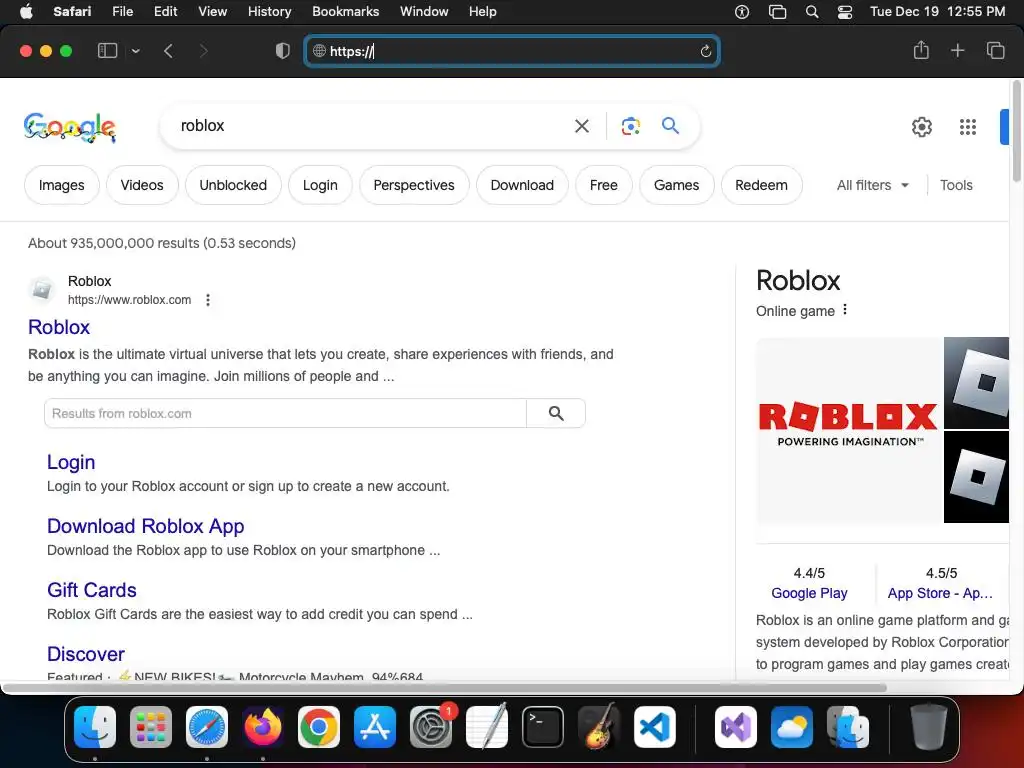Open more options for Roblox result

(x=208, y=300)
